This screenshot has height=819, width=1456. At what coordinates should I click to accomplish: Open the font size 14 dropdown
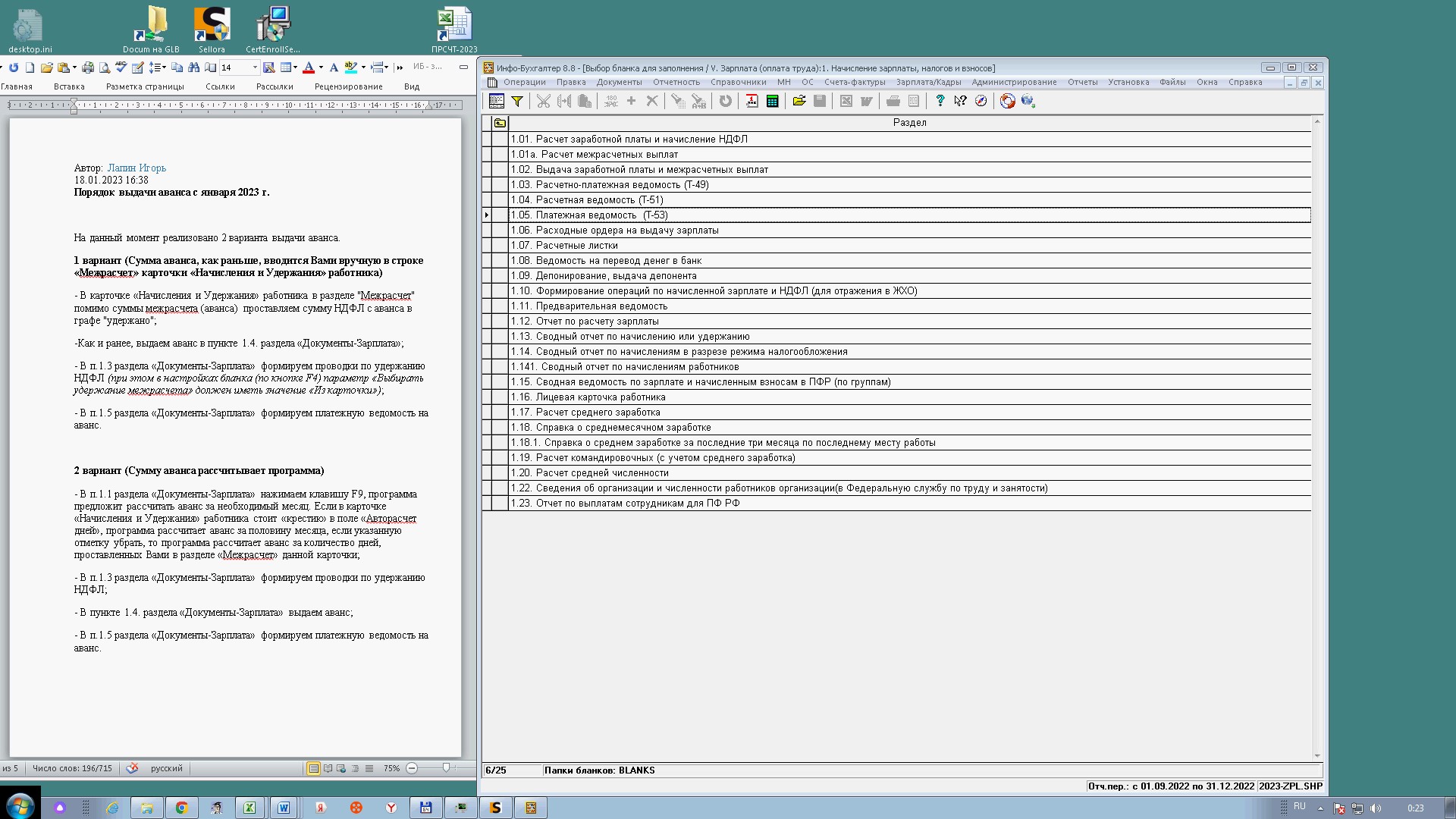255,67
